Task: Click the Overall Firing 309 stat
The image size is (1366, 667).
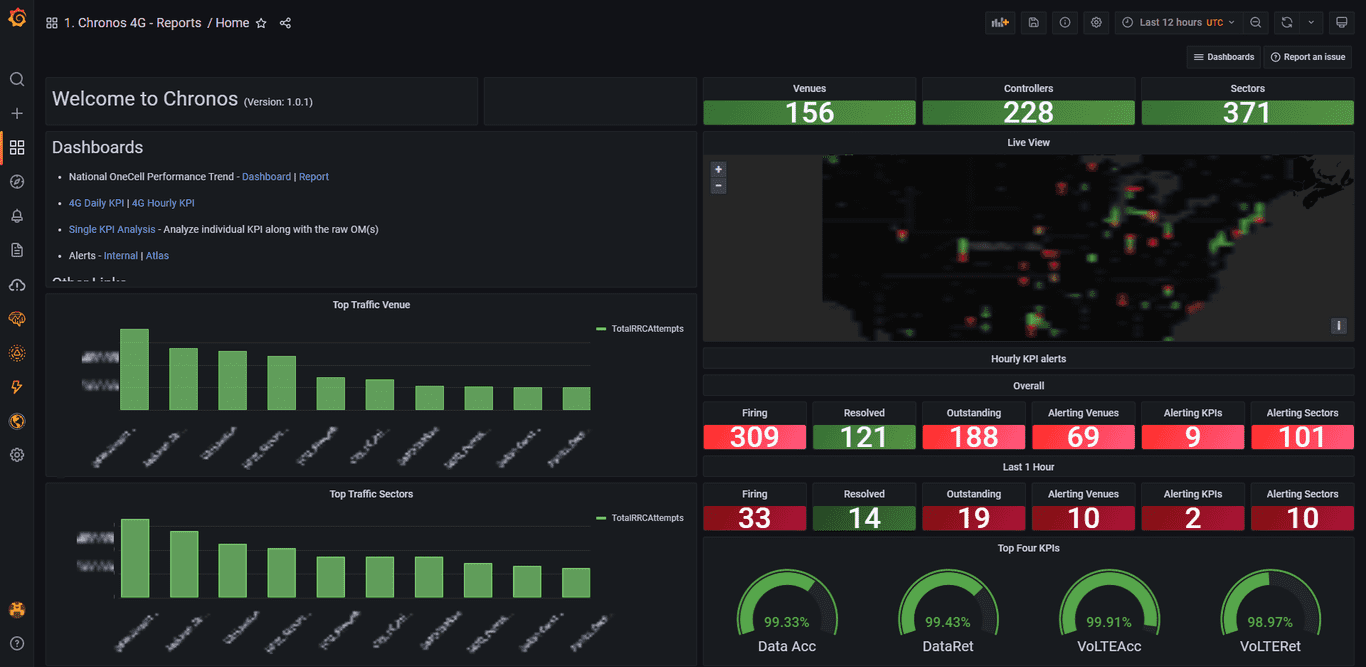Action: tap(754, 426)
